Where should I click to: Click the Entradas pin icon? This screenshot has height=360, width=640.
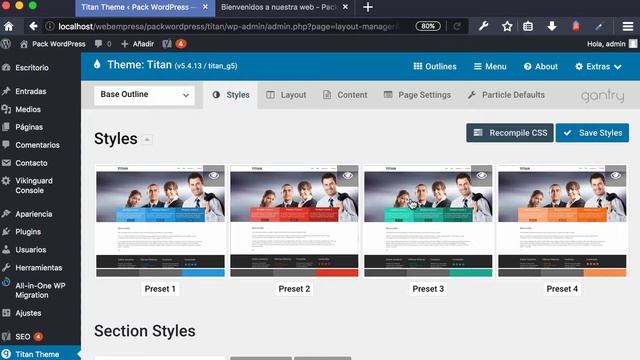click(x=6, y=91)
